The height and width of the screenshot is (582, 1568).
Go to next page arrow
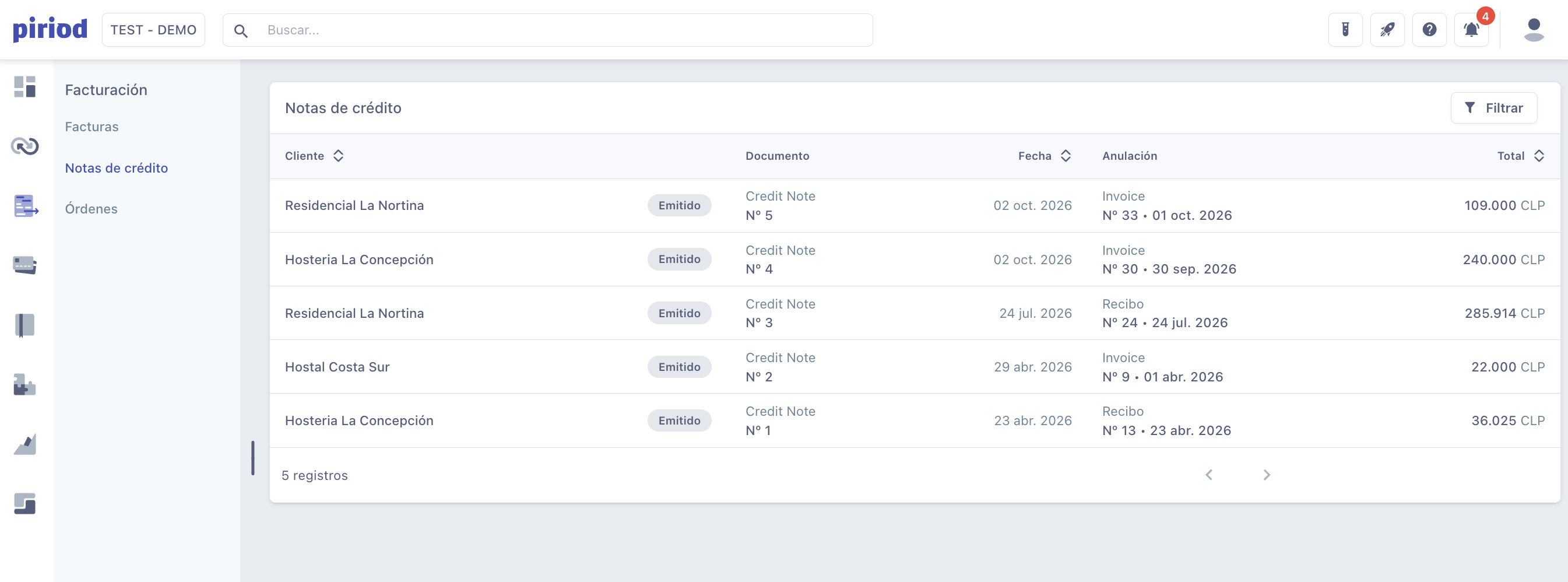(1266, 475)
